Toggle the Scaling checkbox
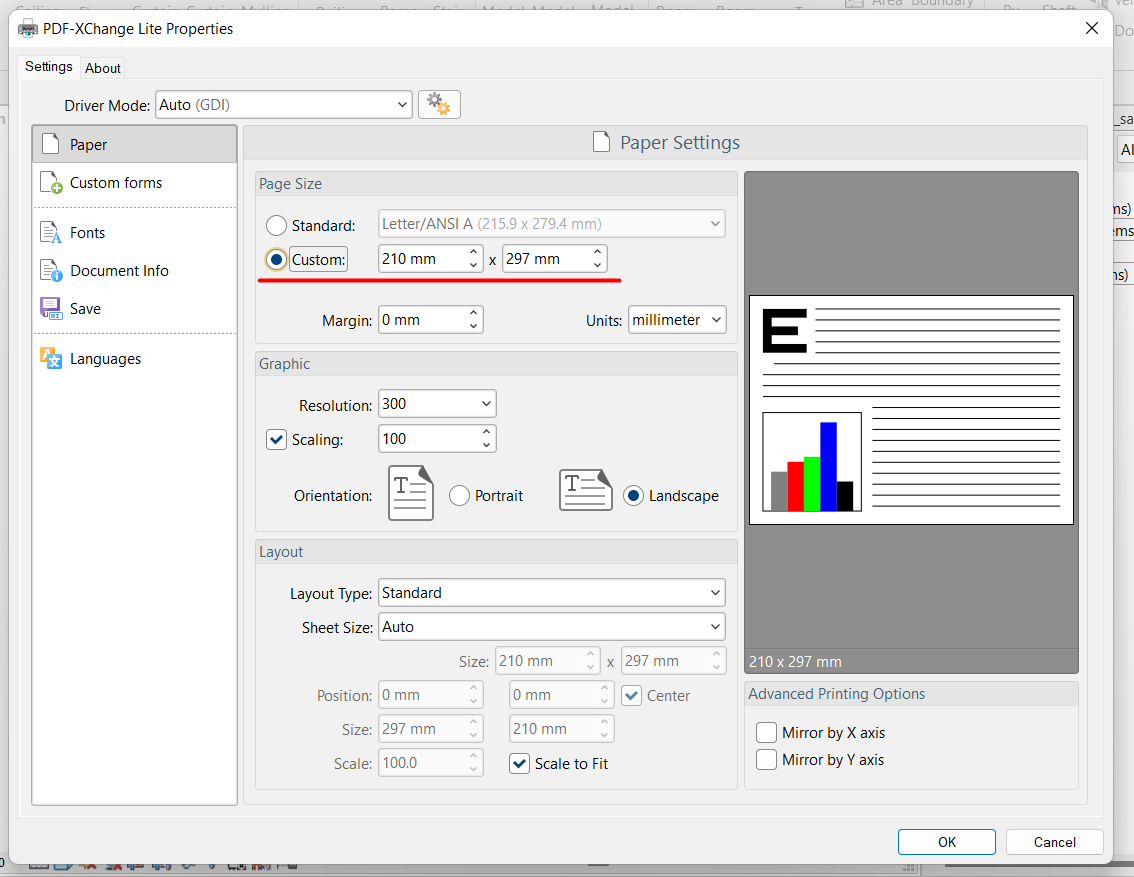 276,439
